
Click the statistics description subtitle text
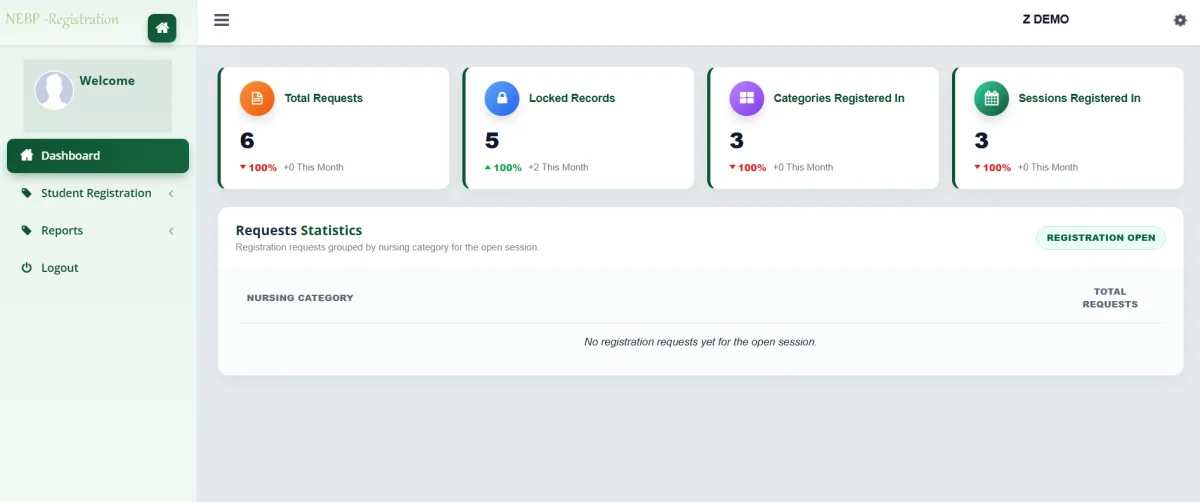pos(387,247)
